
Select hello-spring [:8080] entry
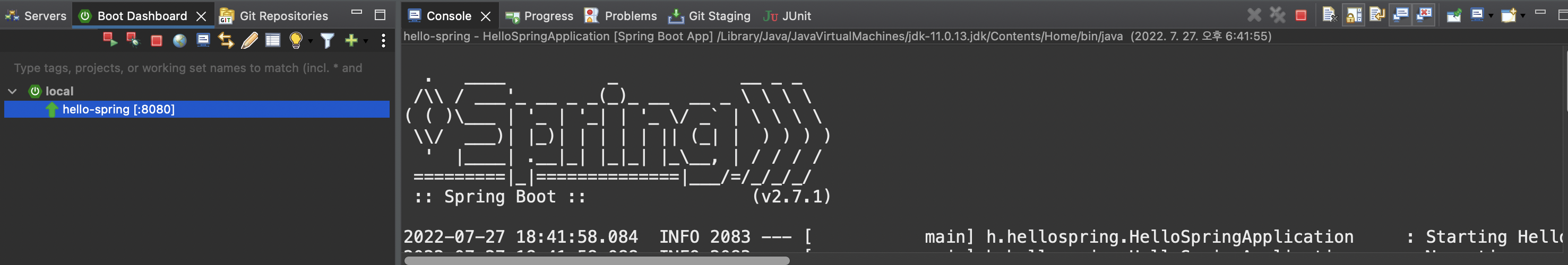point(197,109)
